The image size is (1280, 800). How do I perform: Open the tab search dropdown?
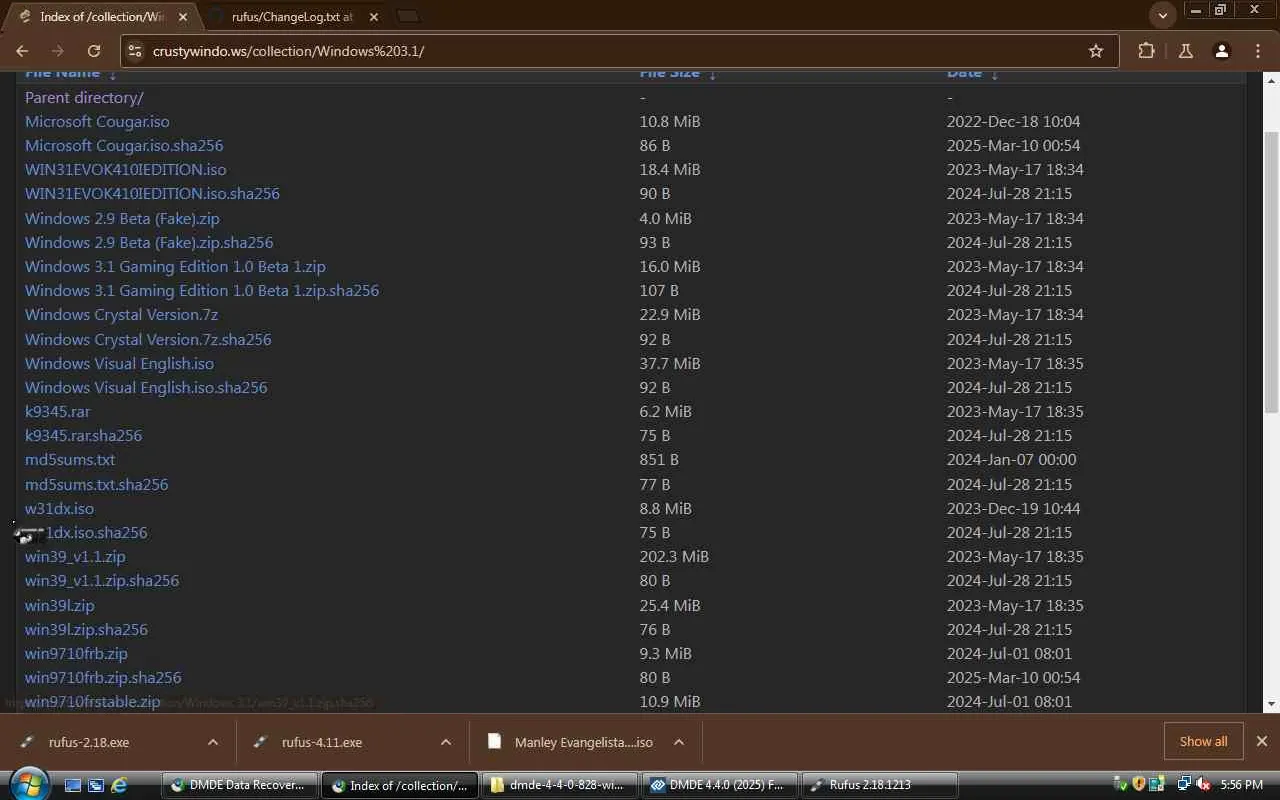coord(1162,15)
